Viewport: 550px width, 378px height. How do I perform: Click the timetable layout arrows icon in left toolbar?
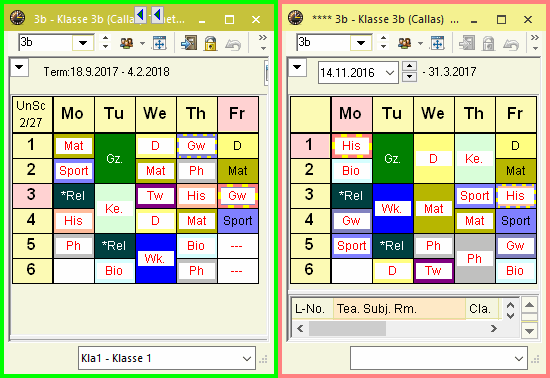(x=160, y=43)
